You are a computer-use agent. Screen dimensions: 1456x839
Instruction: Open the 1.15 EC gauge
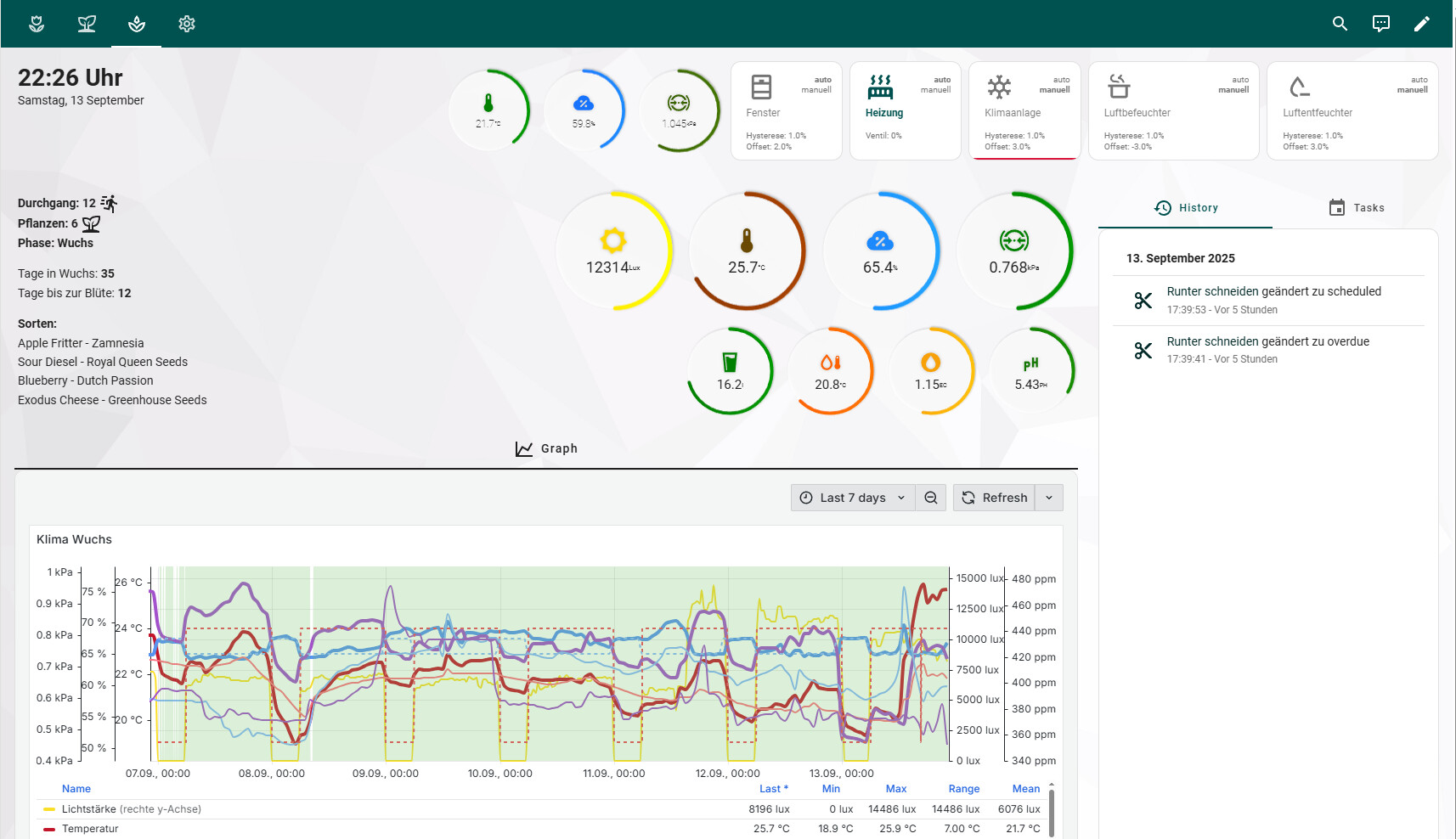pyautogui.click(x=931, y=371)
